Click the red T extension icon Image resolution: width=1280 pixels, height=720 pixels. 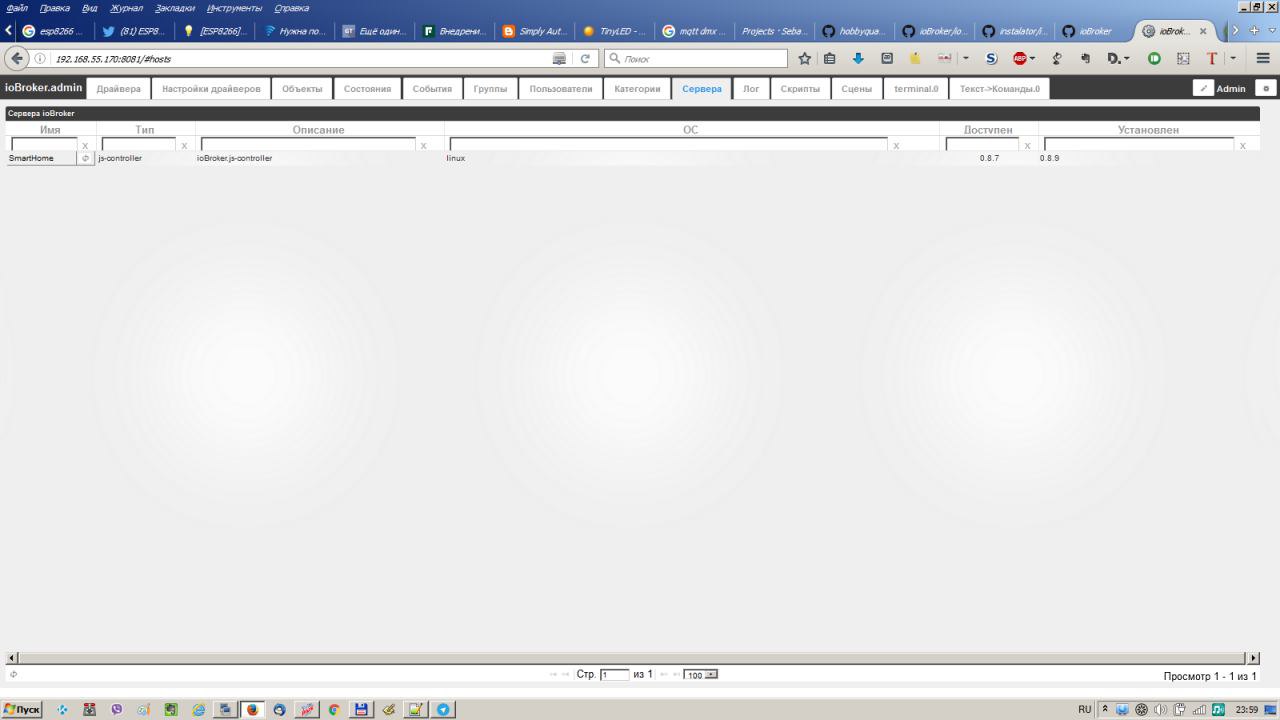1212,58
